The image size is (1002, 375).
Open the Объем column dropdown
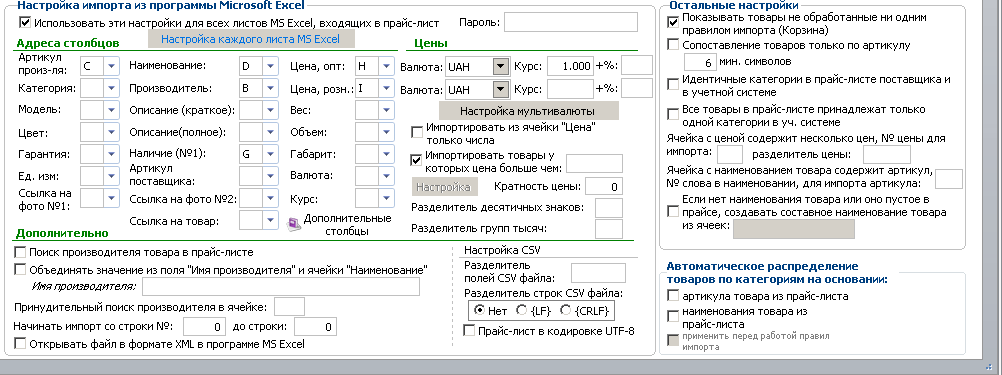(386, 132)
